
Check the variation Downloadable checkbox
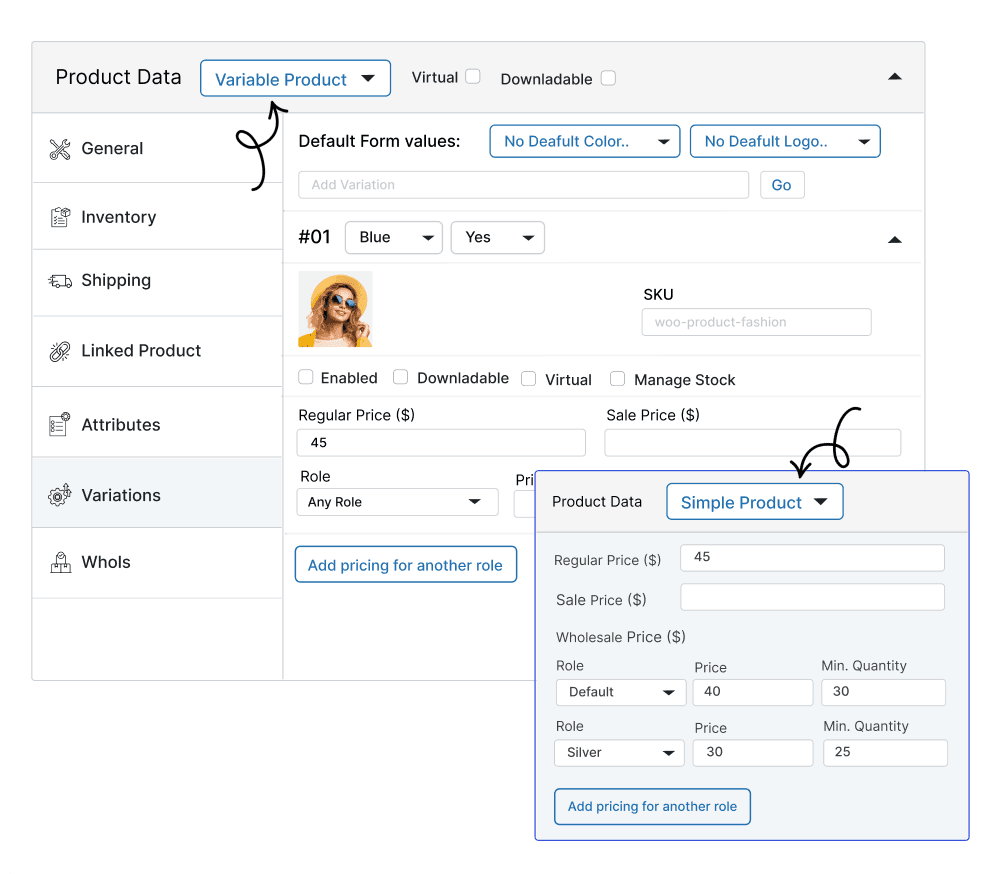pyautogui.click(x=401, y=377)
